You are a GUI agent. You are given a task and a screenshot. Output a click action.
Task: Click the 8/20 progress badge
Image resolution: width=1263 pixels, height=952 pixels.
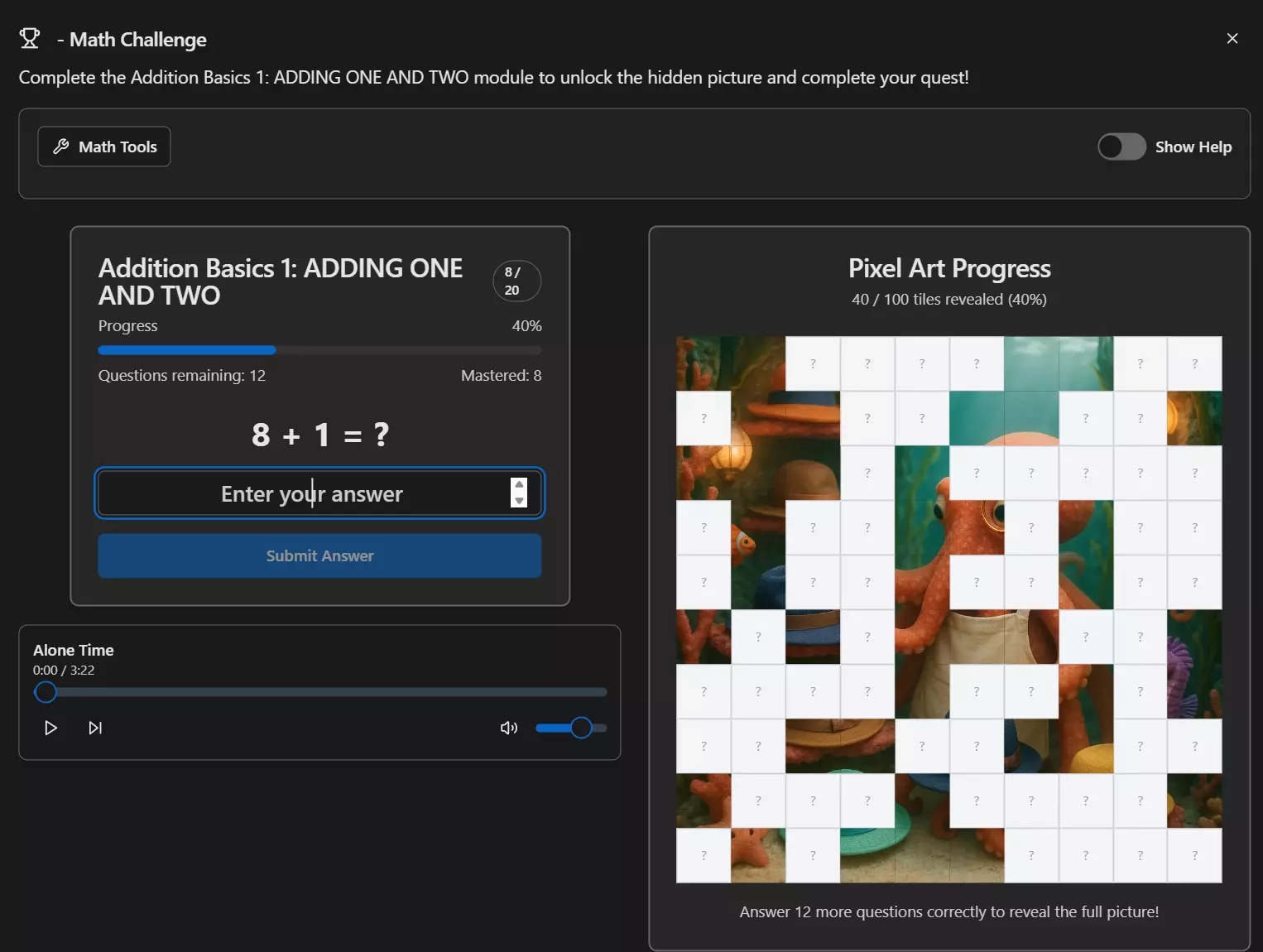point(516,281)
